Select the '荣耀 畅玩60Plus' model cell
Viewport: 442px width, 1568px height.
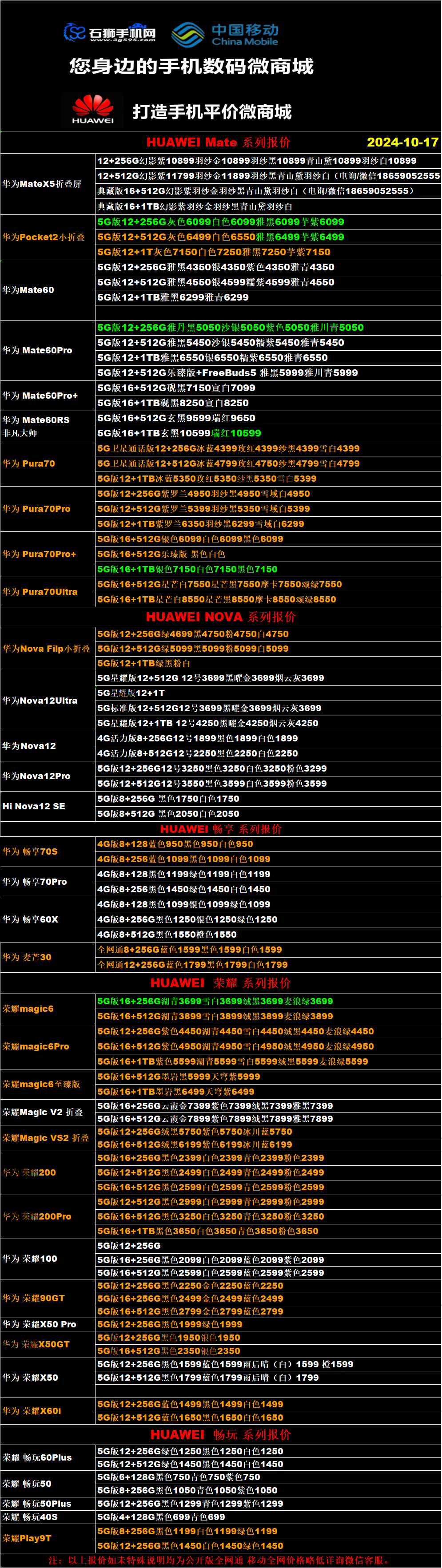(x=48, y=1457)
